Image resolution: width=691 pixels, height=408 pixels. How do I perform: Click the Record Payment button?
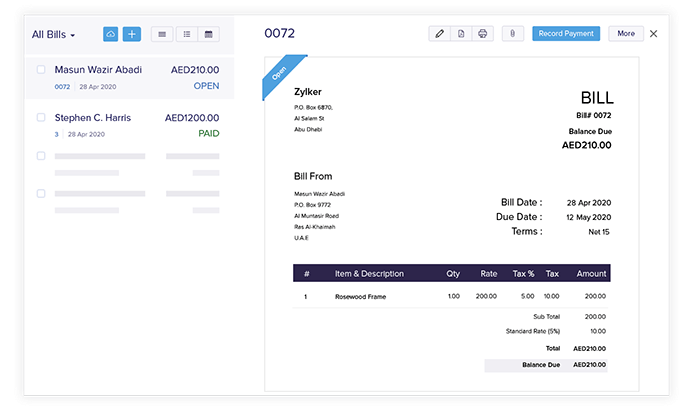566,33
